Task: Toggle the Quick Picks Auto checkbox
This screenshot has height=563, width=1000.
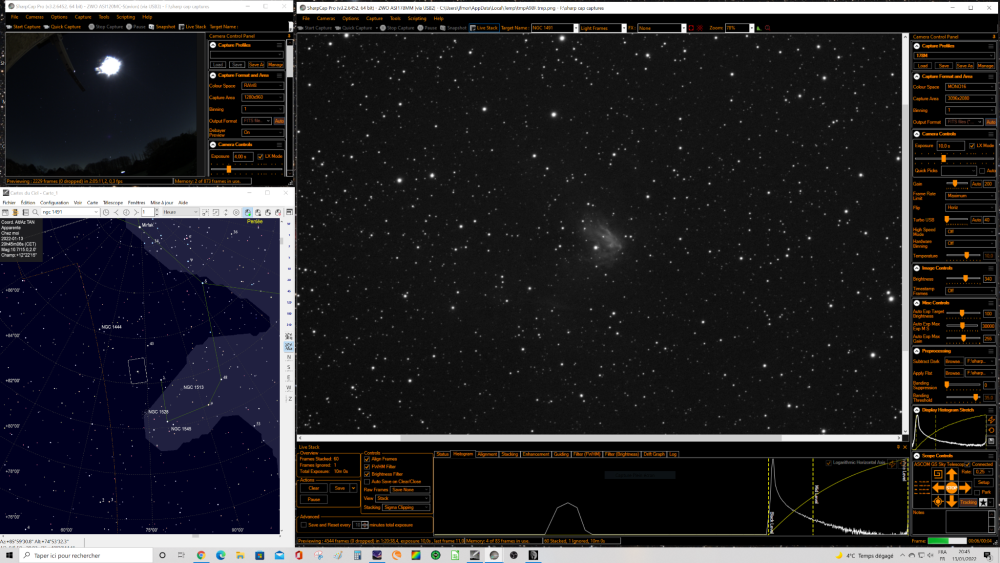Action: pos(982,171)
